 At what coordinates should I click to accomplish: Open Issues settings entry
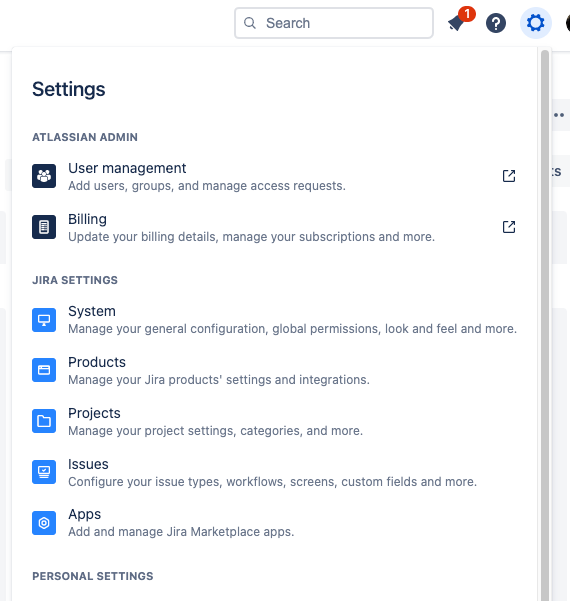pyautogui.click(x=274, y=472)
